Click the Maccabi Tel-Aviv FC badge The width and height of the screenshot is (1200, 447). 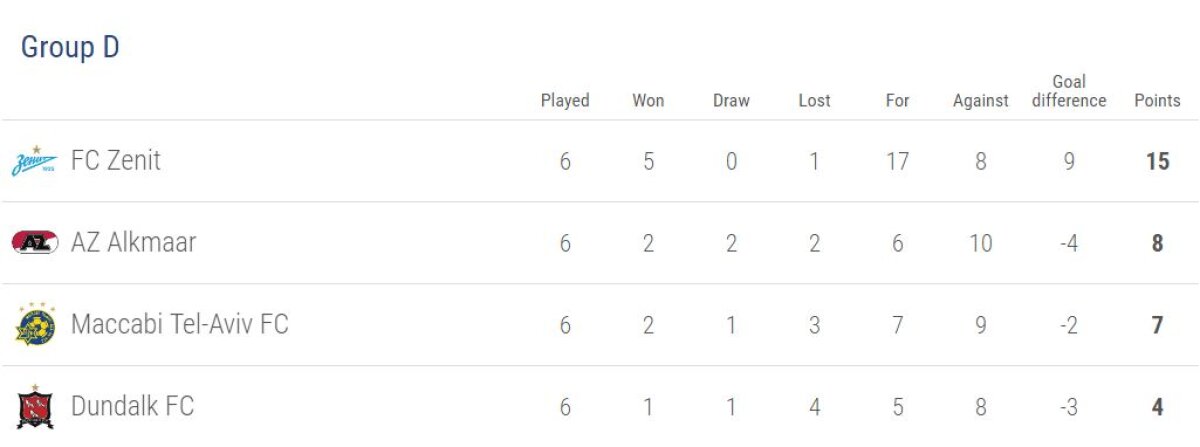click(34, 325)
